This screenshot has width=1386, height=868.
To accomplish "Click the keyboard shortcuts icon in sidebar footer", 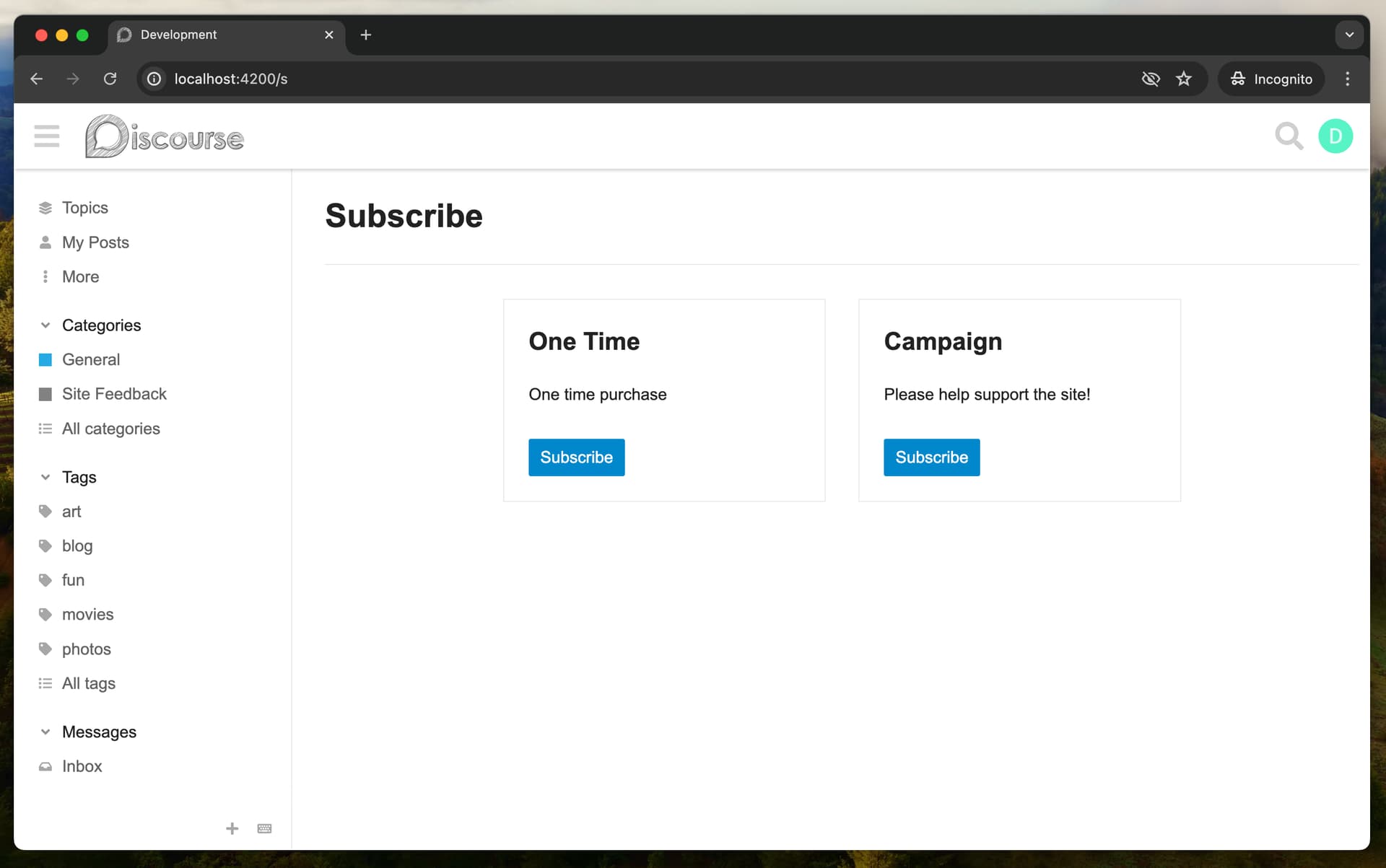I will coord(264,828).
